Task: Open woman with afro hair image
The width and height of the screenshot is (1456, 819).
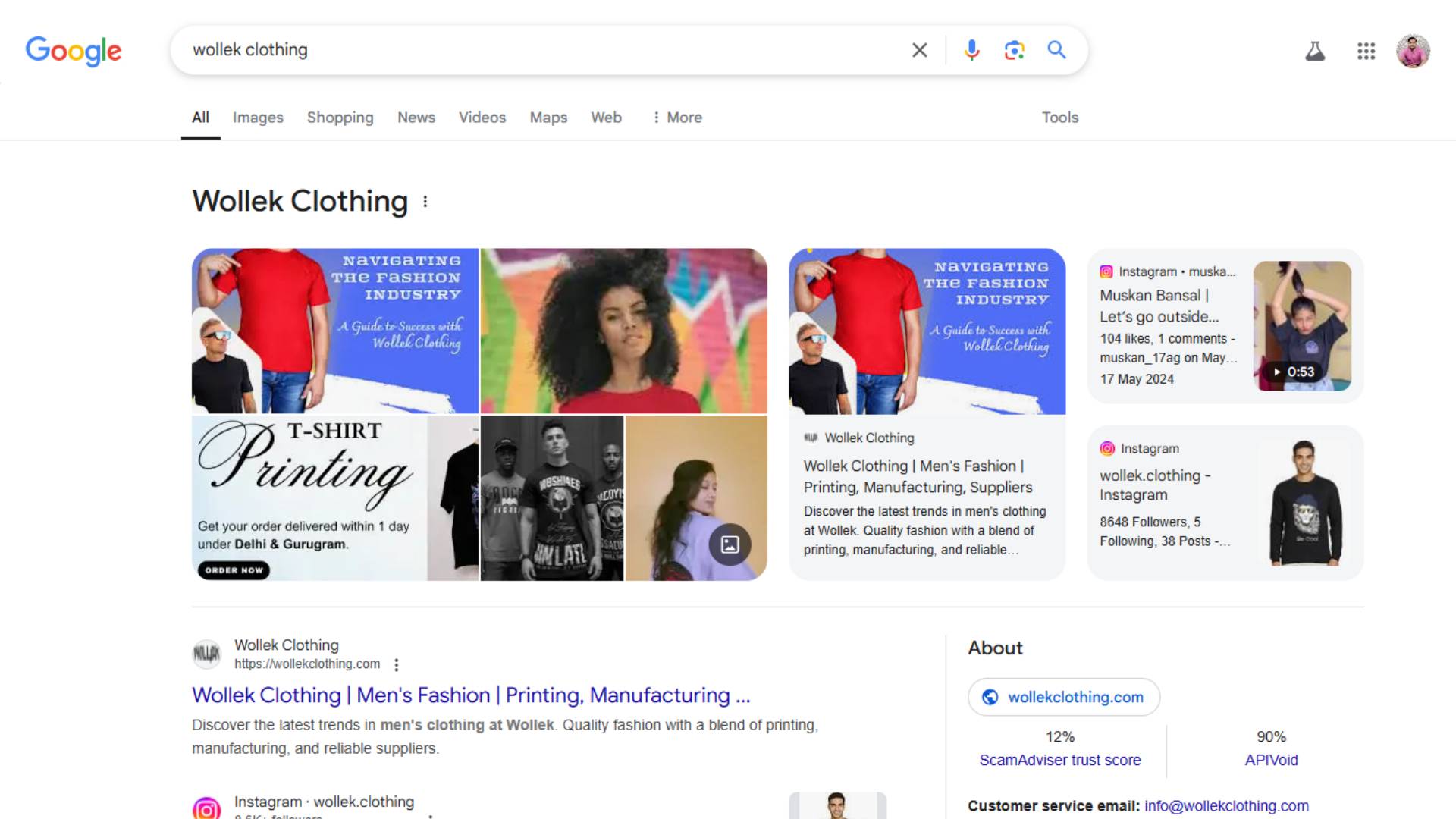Action: [624, 331]
